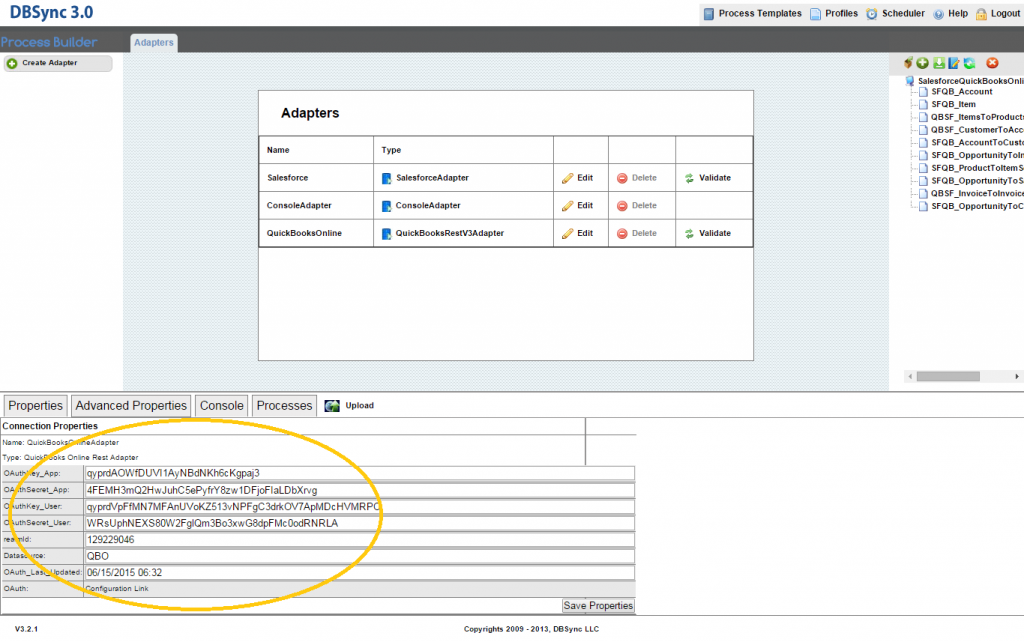The image size is (1024, 642).
Task: Click the Upload icon beside Processes tab
Action: [332, 405]
